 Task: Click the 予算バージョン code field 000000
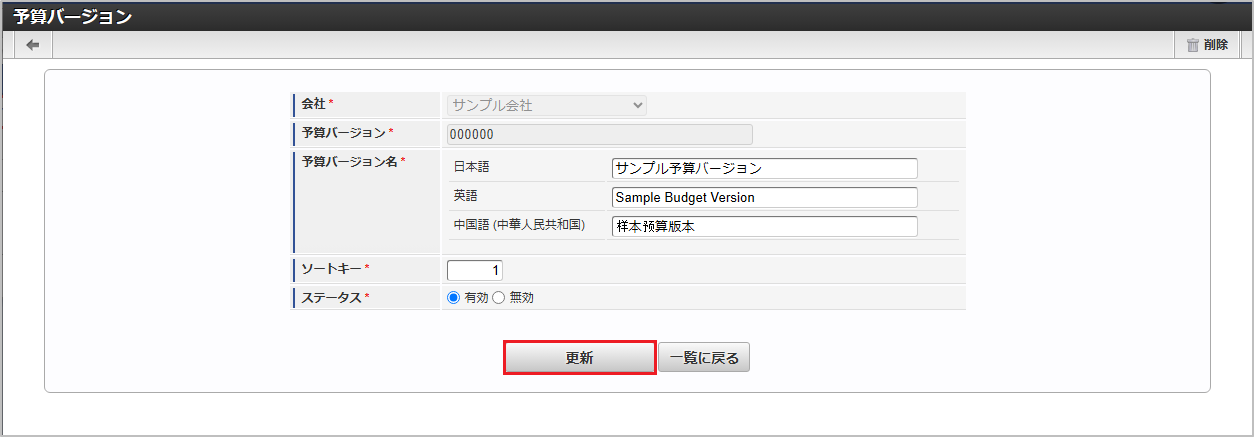(599, 134)
